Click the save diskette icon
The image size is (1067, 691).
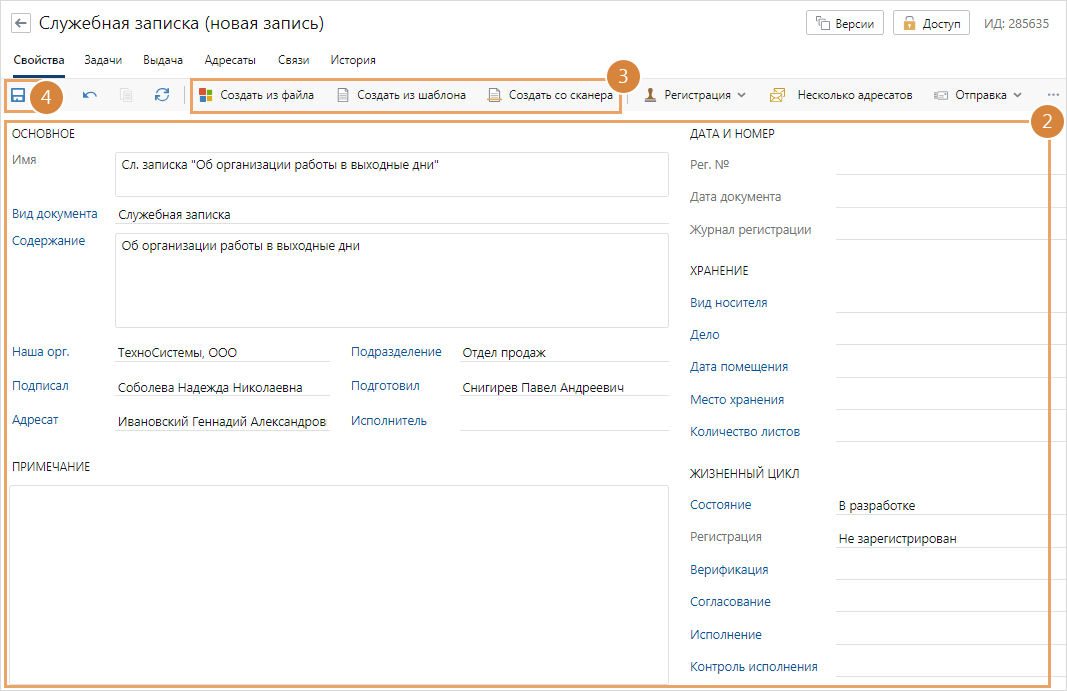(18, 95)
